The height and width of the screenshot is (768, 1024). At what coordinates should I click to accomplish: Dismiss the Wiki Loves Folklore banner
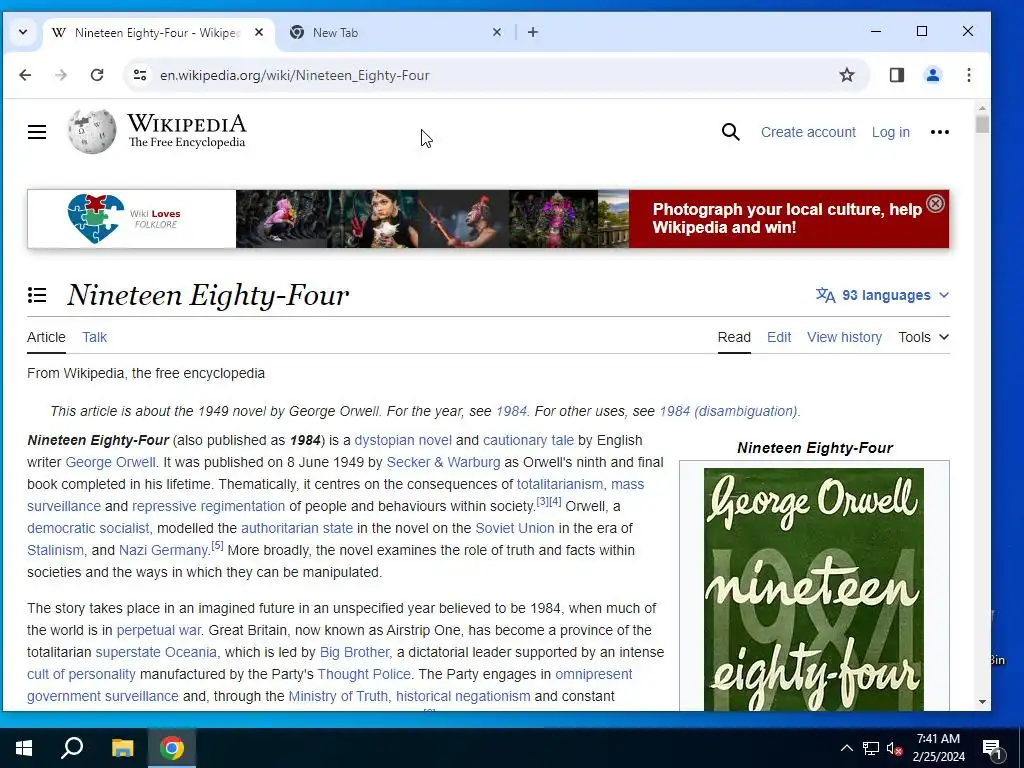pyautogui.click(x=935, y=204)
